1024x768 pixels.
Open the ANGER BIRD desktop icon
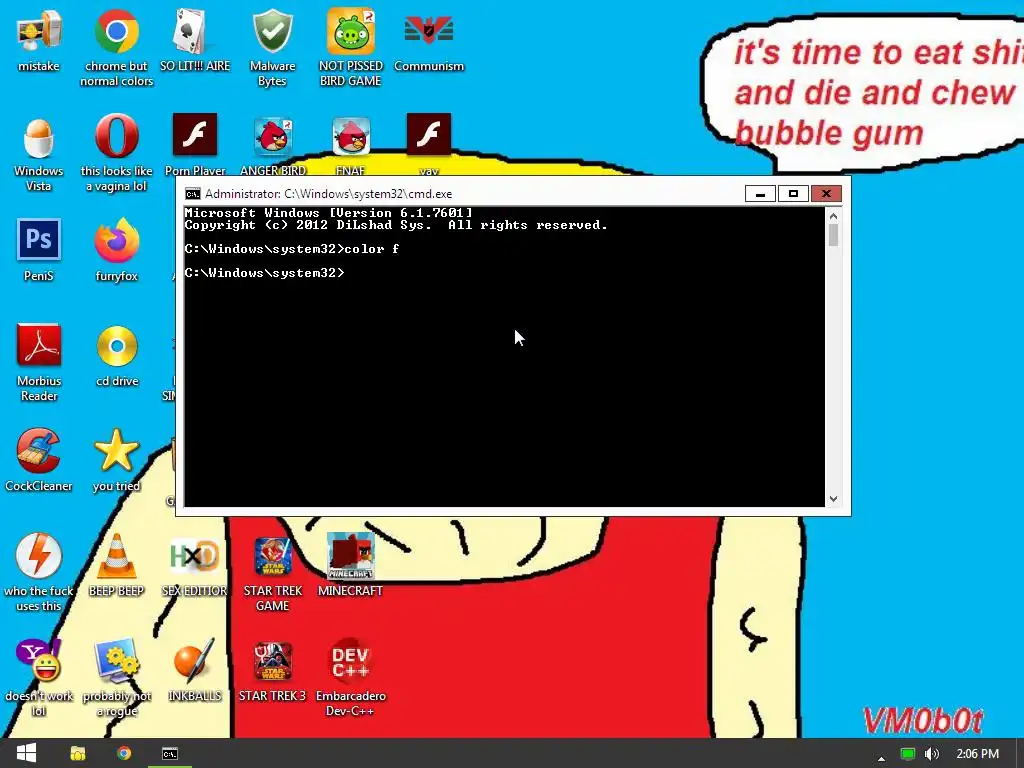click(x=272, y=136)
